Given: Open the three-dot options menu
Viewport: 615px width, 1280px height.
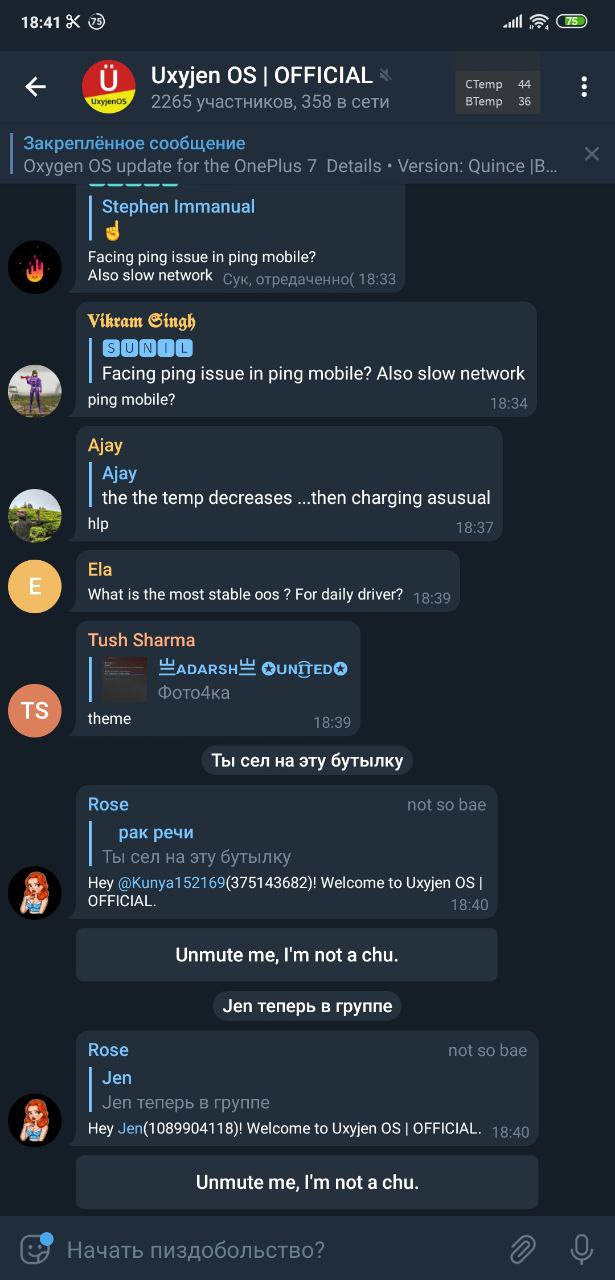Looking at the screenshot, I should pyautogui.click(x=584, y=87).
